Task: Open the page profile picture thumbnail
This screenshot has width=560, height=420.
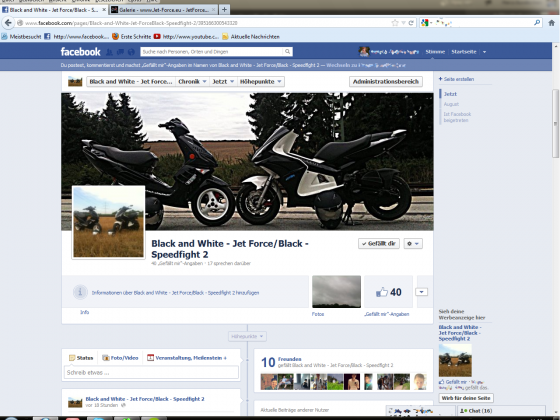Action: 108,222
